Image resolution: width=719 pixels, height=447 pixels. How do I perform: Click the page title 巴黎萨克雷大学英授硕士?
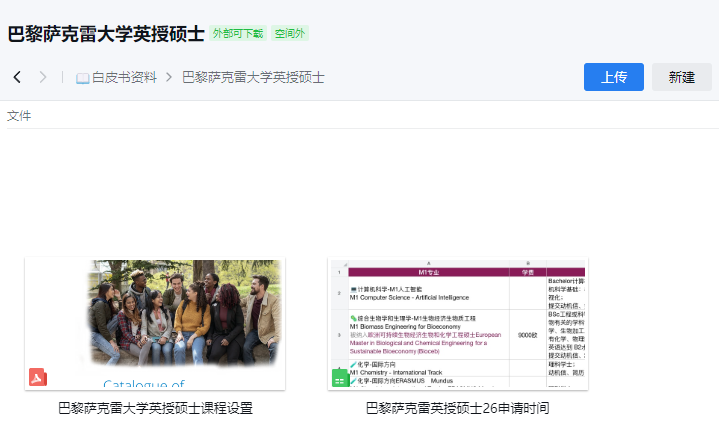click(x=106, y=34)
